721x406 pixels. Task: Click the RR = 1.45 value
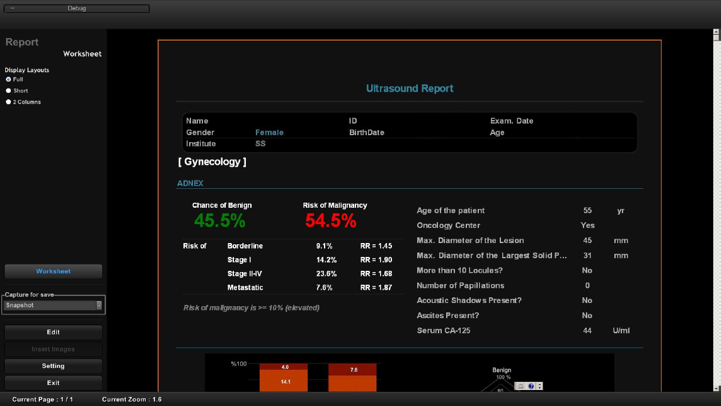pyautogui.click(x=376, y=246)
